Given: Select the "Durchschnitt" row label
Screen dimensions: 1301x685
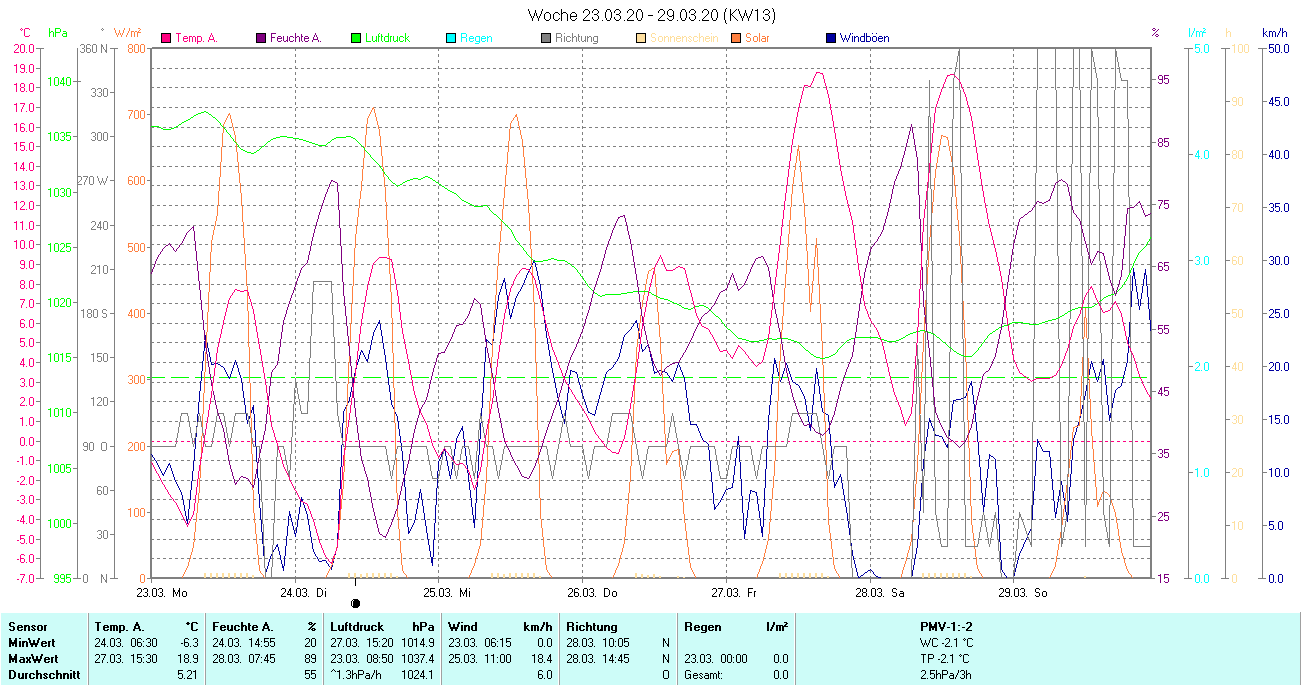Looking at the screenshot, I should click(42, 675).
